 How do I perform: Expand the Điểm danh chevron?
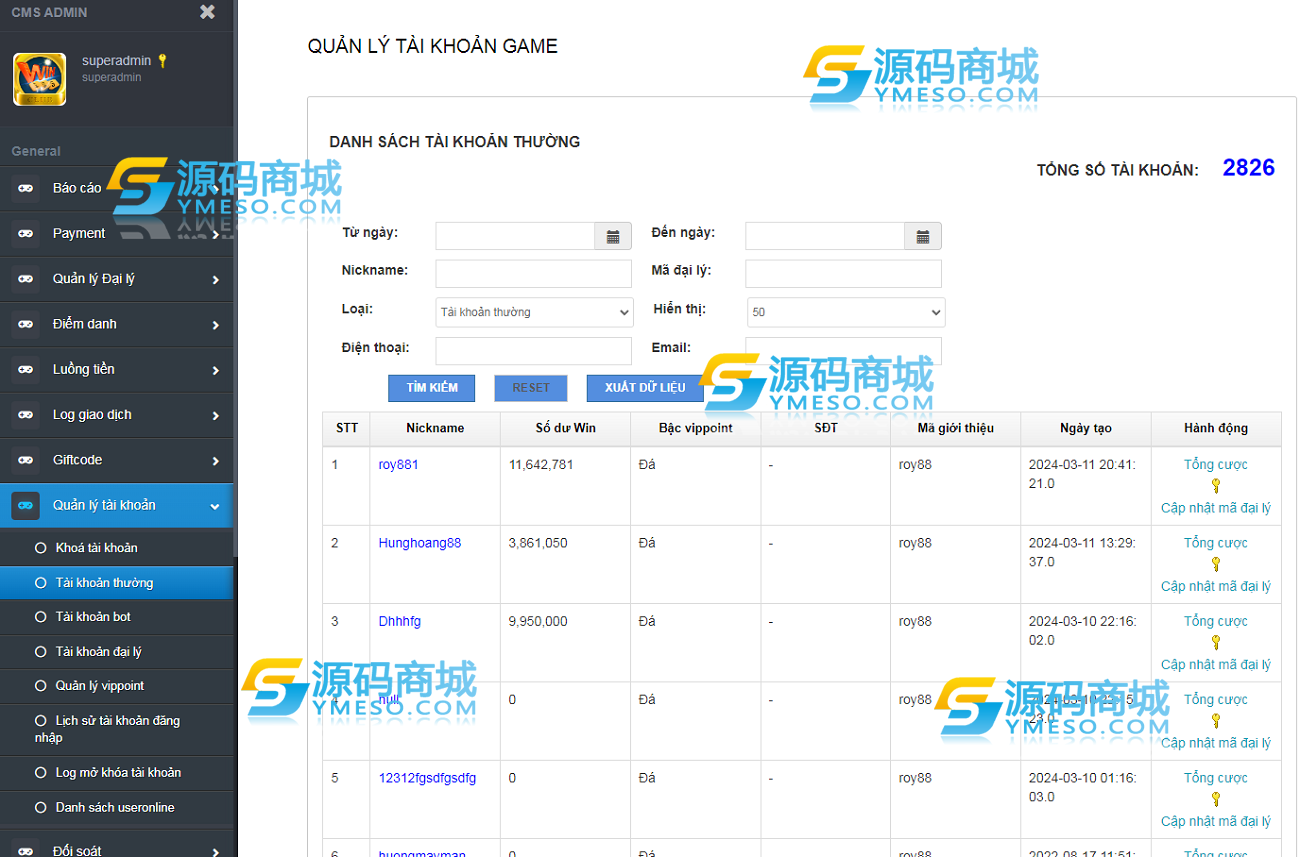coord(215,325)
